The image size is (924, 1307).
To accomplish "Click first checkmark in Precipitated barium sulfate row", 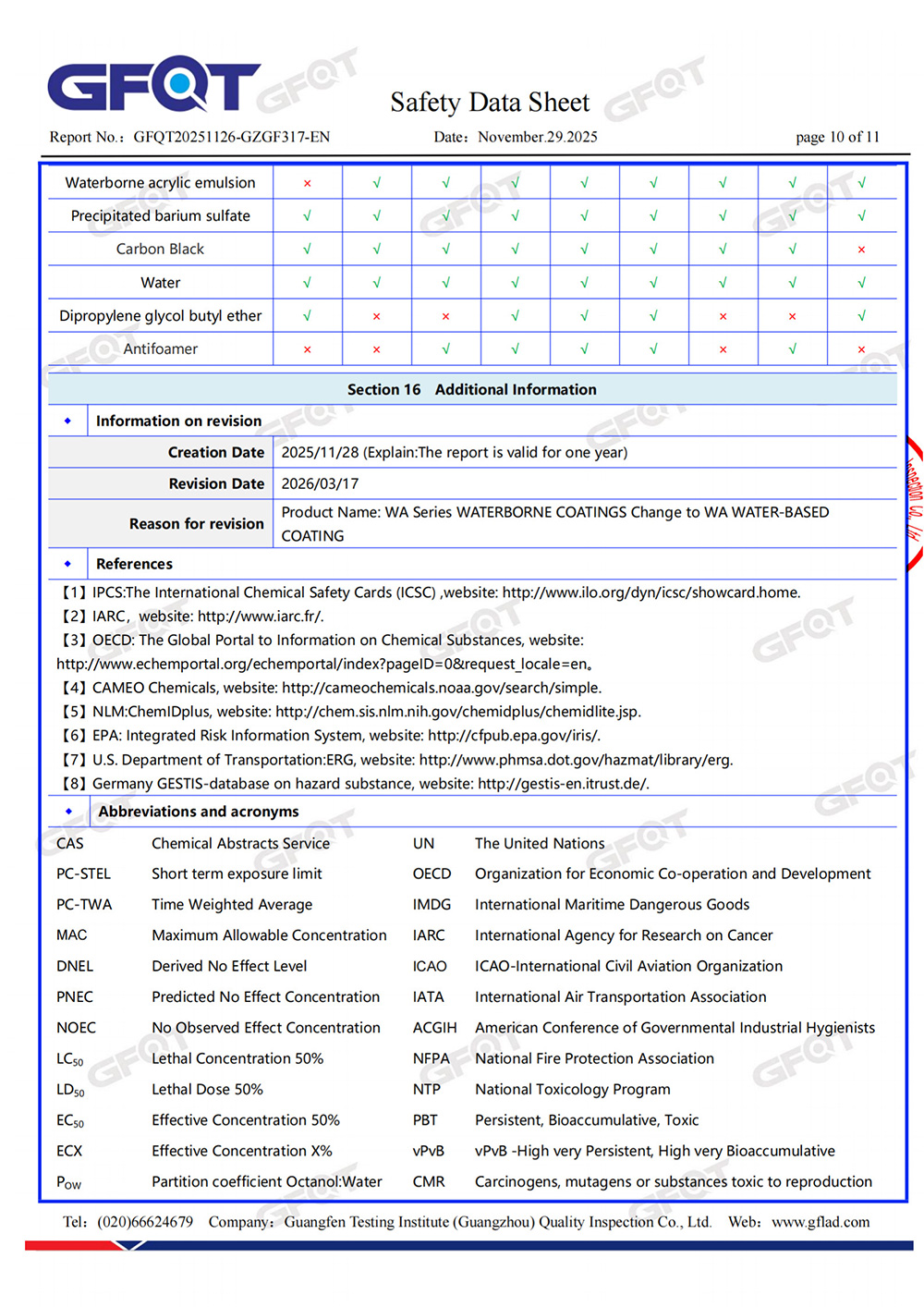I will click(308, 216).
